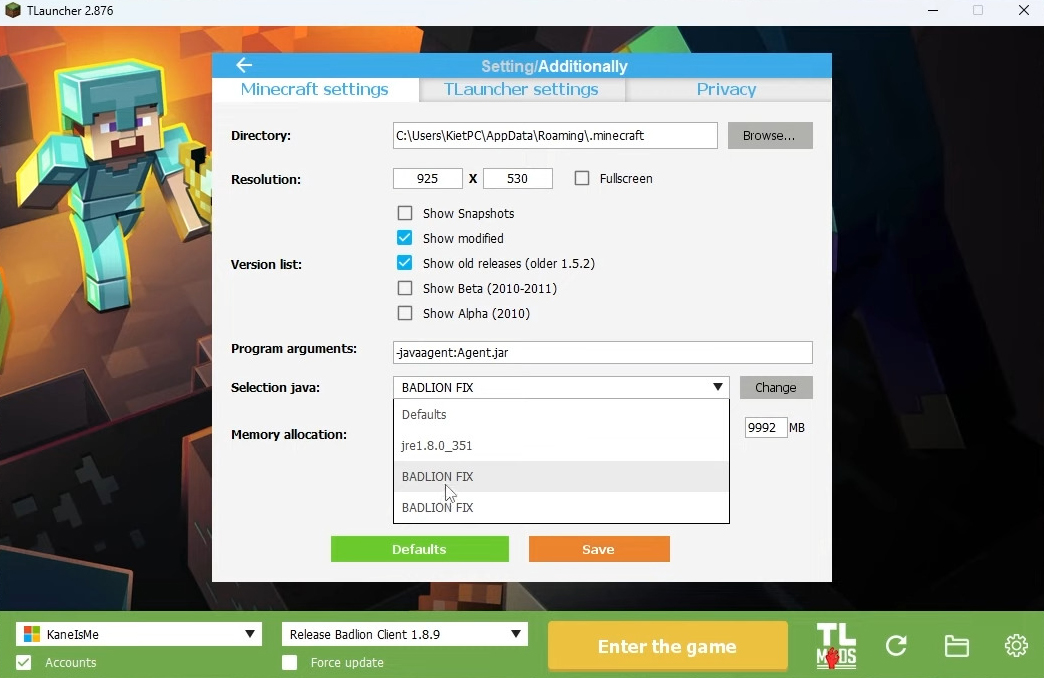Open the KaneIsMe account dropdown
The width and height of the screenshot is (1044, 678).
tap(138, 634)
